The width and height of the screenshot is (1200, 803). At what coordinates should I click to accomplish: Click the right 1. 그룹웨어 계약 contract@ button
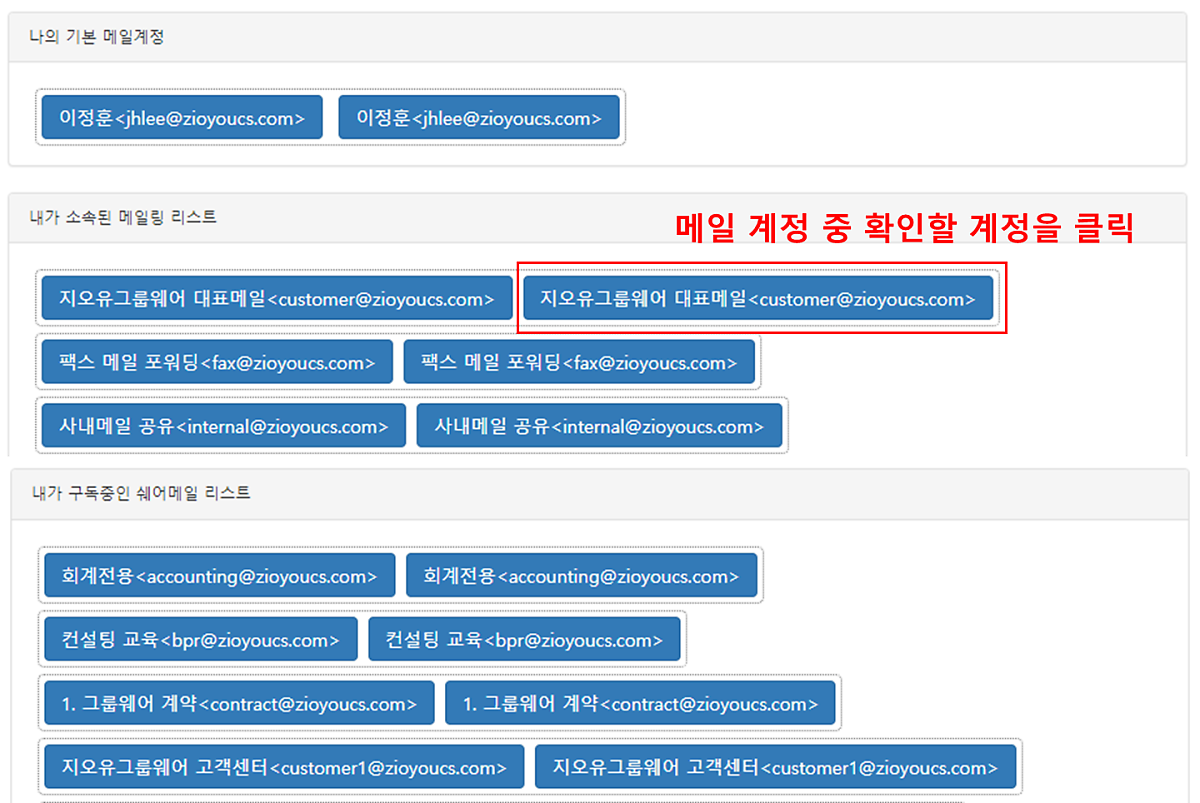point(640,704)
